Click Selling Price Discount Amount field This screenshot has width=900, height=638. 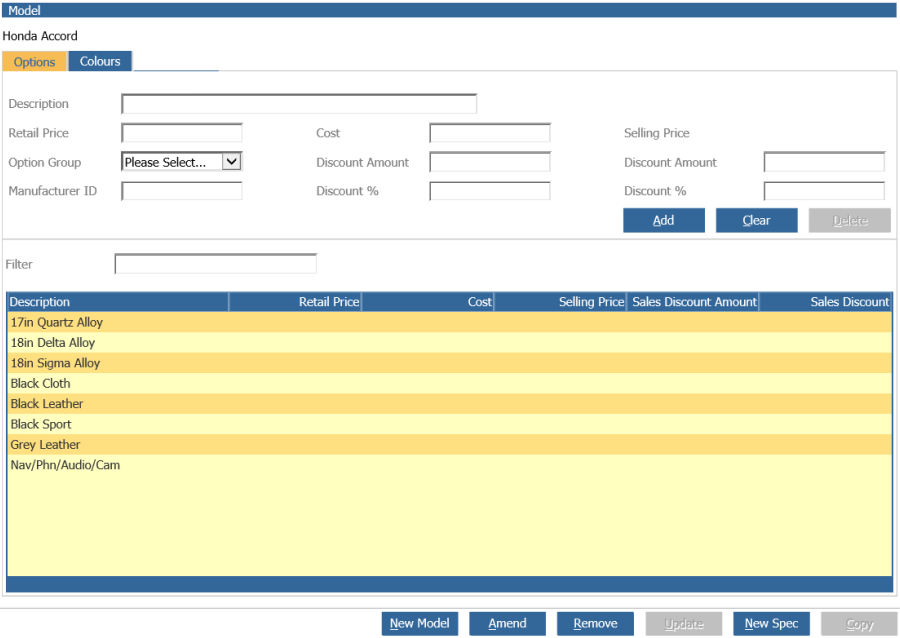824,162
